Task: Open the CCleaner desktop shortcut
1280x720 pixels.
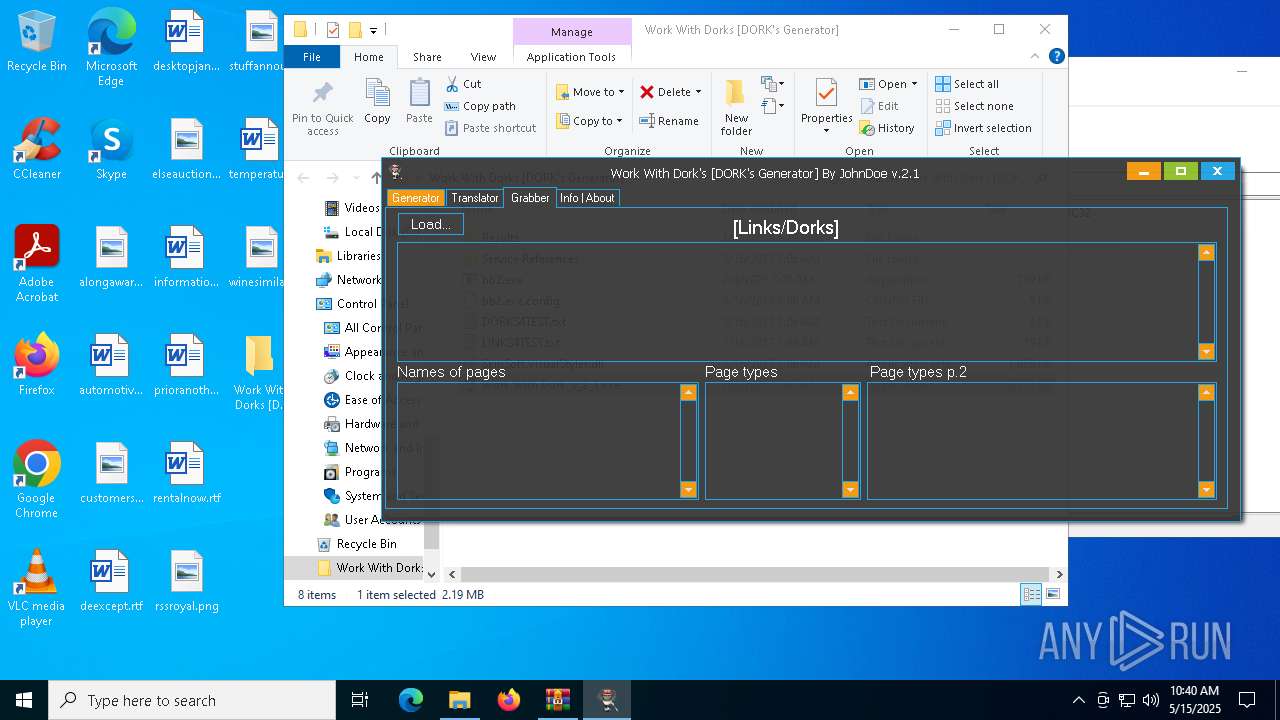Action: pos(37,149)
